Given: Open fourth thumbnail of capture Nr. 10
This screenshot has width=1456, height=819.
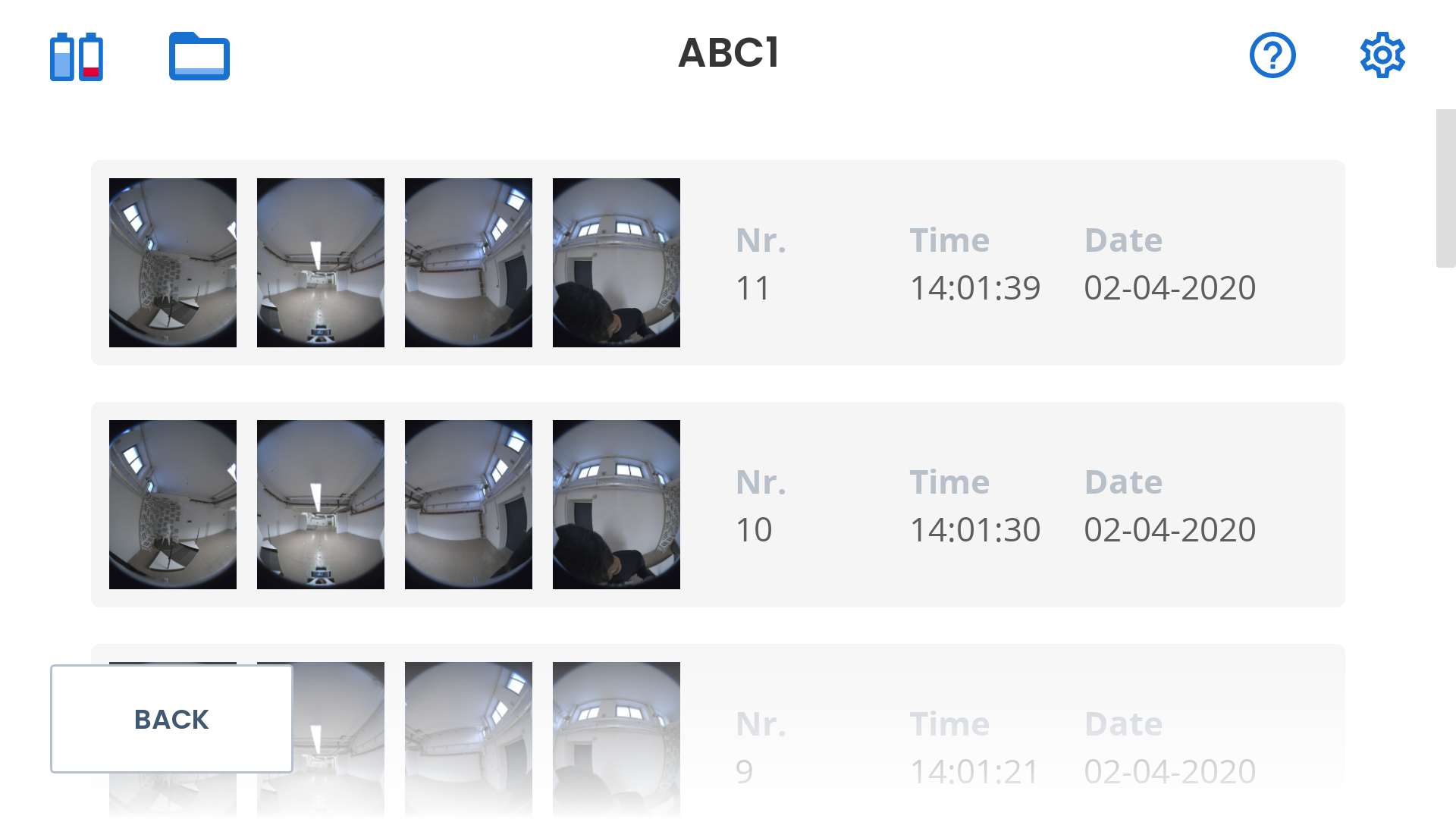Looking at the screenshot, I should pos(617,504).
